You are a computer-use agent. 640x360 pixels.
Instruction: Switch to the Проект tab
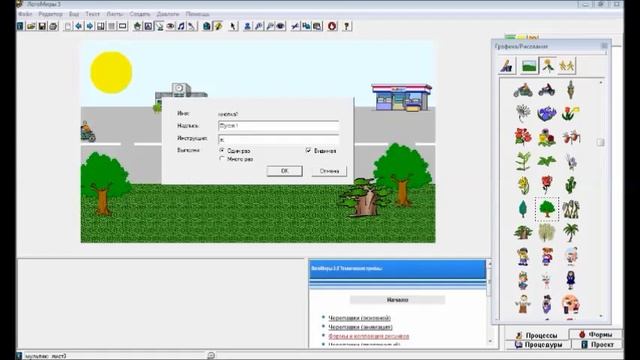pyautogui.click(x=597, y=344)
